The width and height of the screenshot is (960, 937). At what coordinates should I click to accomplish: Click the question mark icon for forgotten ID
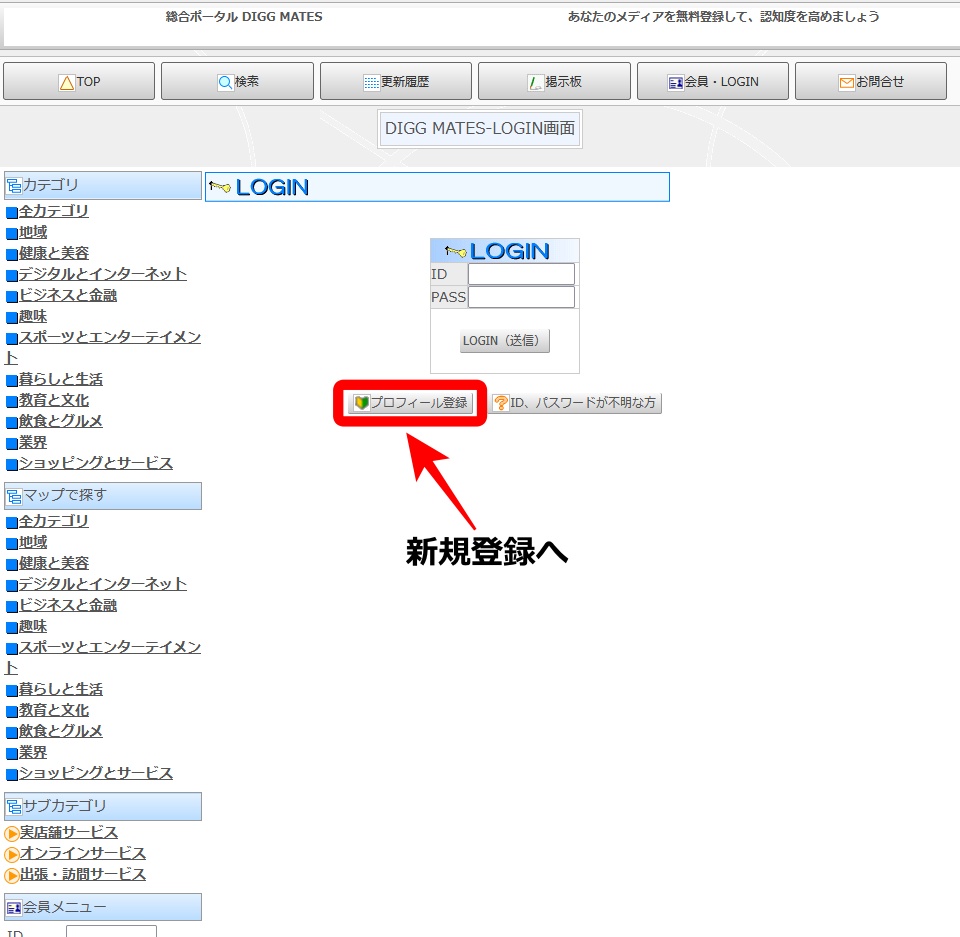click(x=501, y=402)
